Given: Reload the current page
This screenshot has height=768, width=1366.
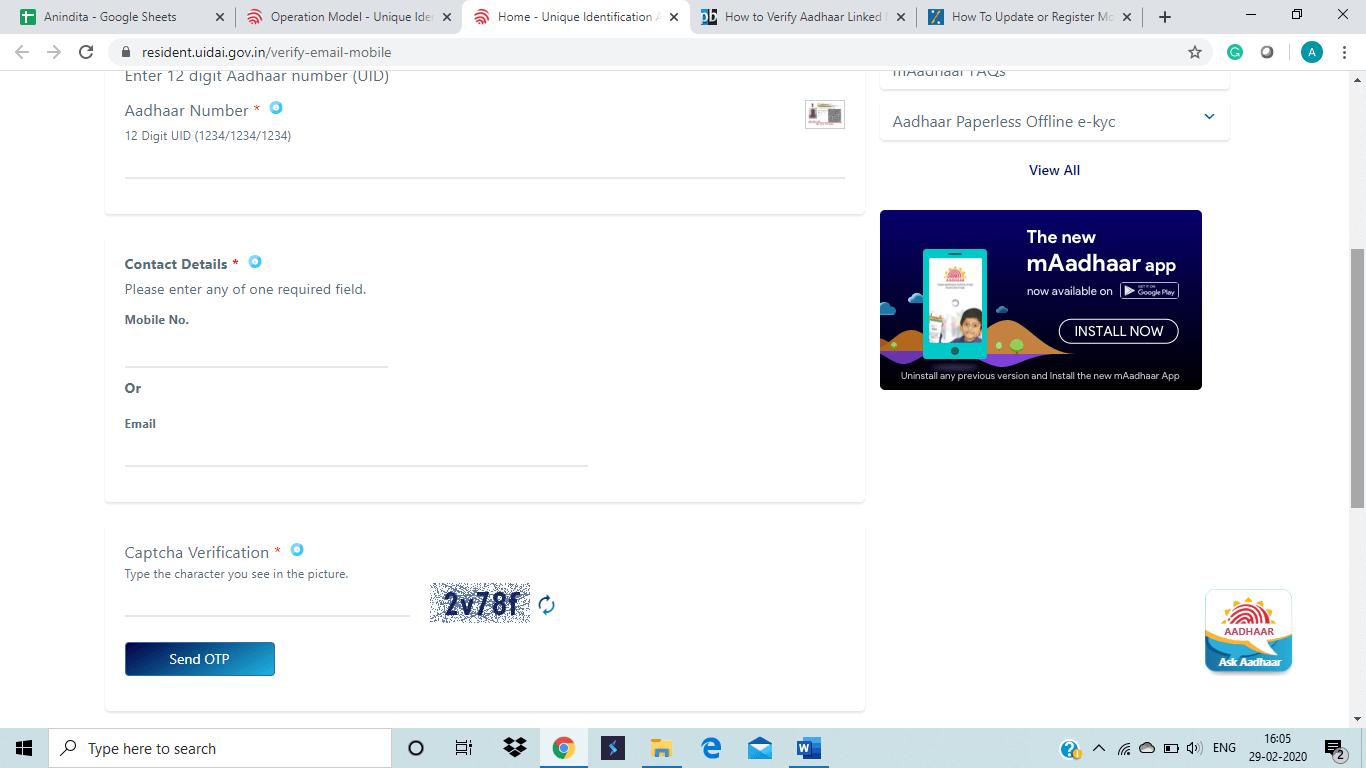Looking at the screenshot, I should click(x=86, y=52).
